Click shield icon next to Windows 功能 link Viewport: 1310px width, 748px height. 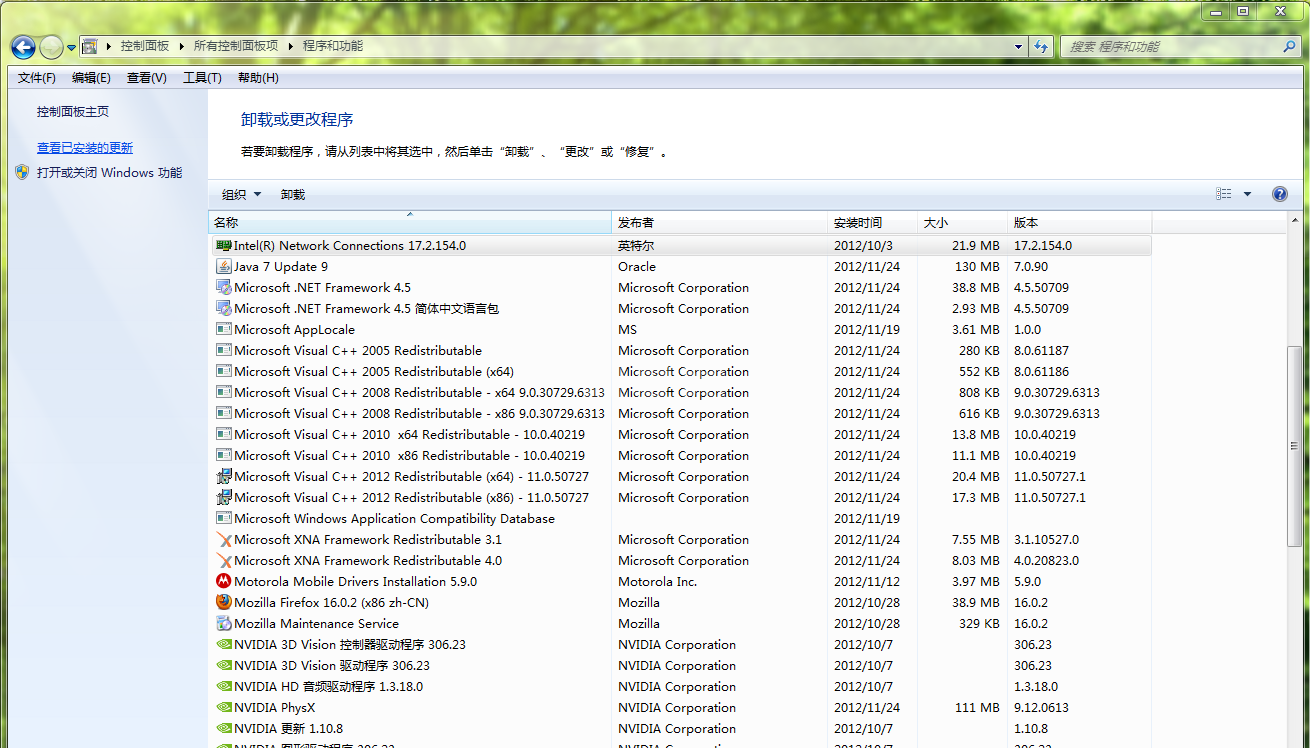[23, 172]
